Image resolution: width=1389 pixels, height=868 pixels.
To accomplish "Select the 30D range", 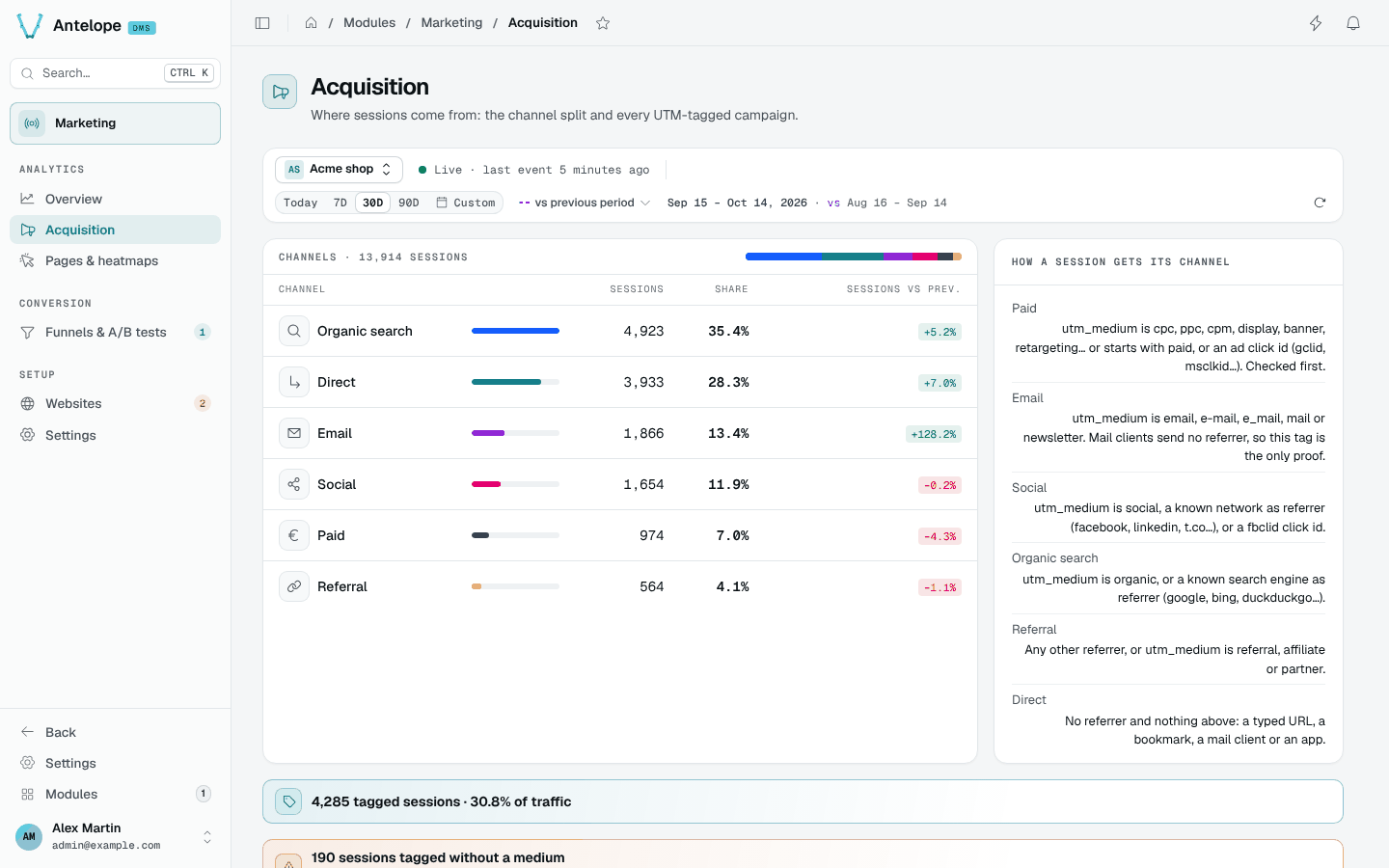I will pos(373,203).
